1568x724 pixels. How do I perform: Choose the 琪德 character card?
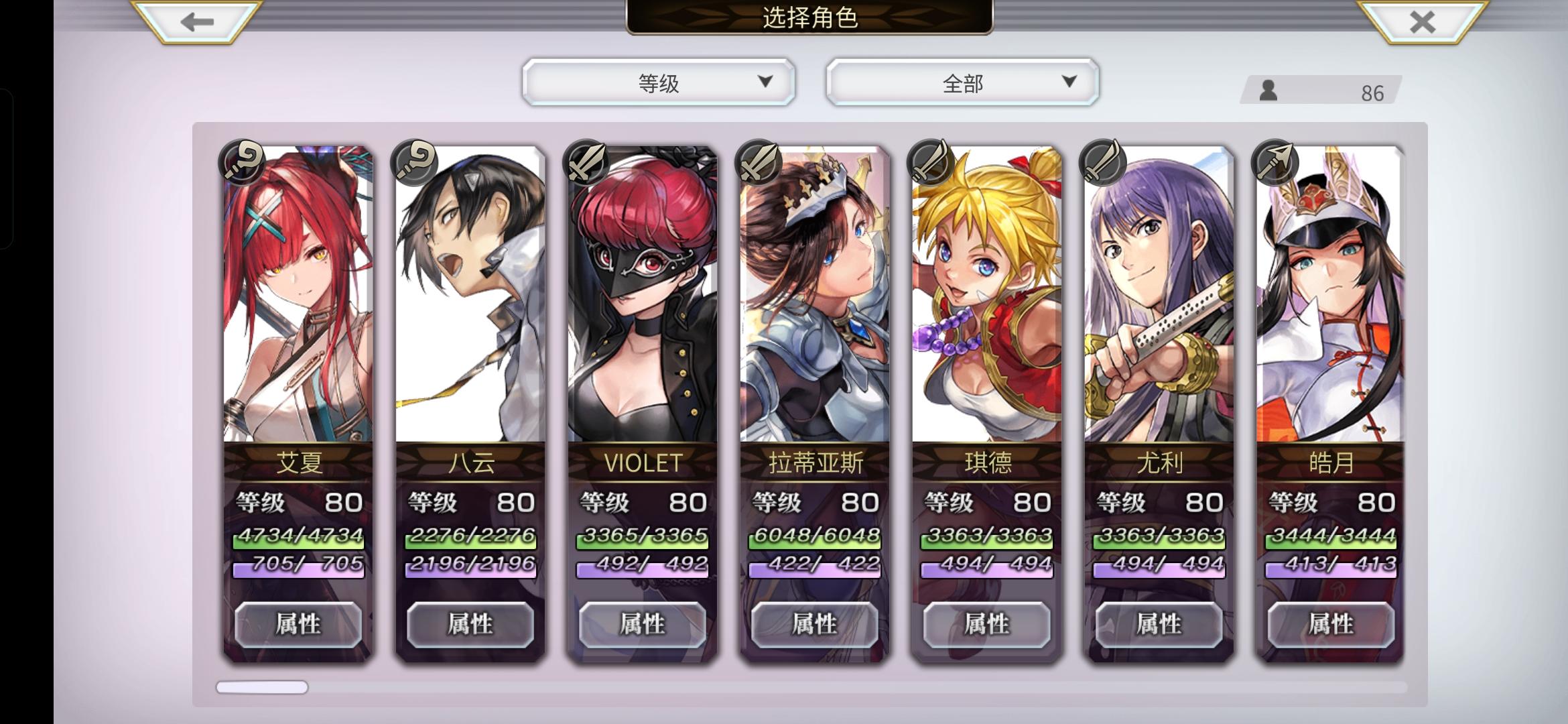pos(987,402)
